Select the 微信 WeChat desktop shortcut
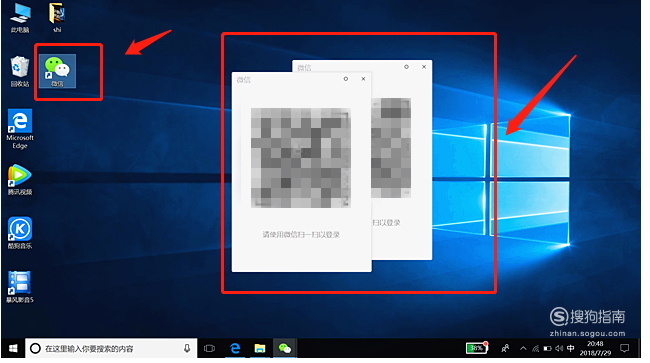 tap(57, 71)
